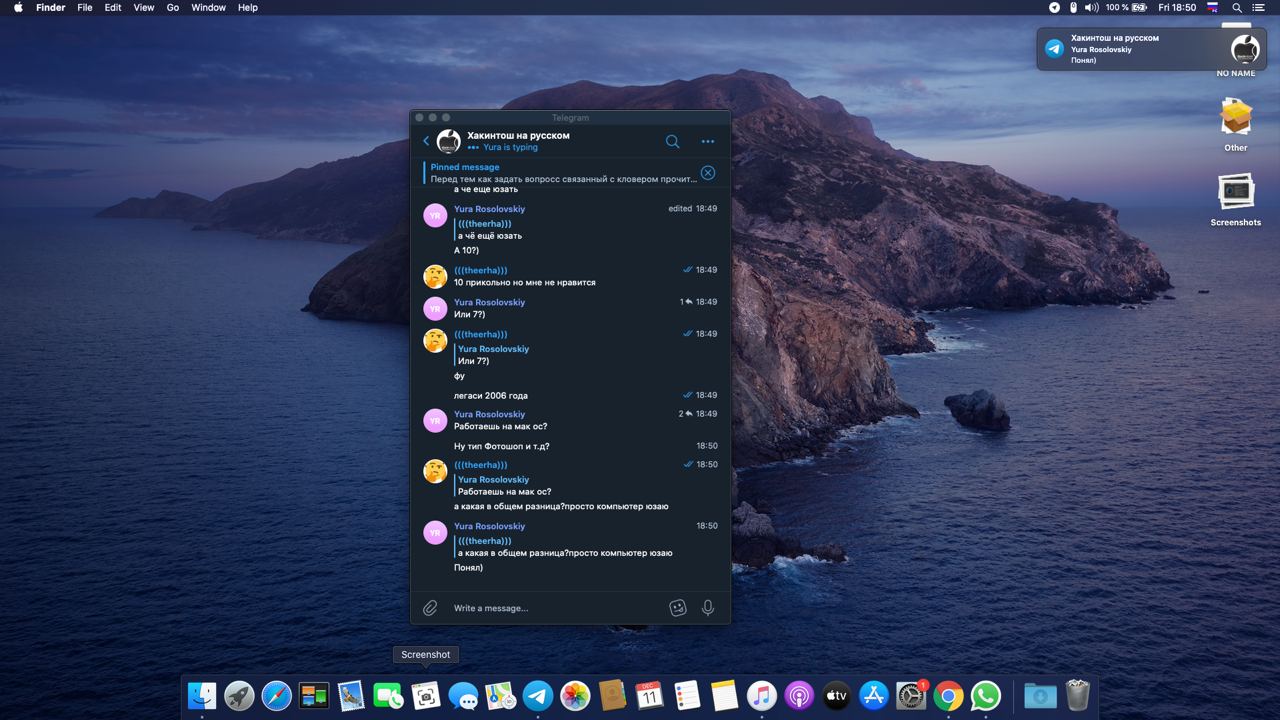This screenshot has height=720, width=1280.
Task: Open Mail from the Dock
Action: coord(351,695)
